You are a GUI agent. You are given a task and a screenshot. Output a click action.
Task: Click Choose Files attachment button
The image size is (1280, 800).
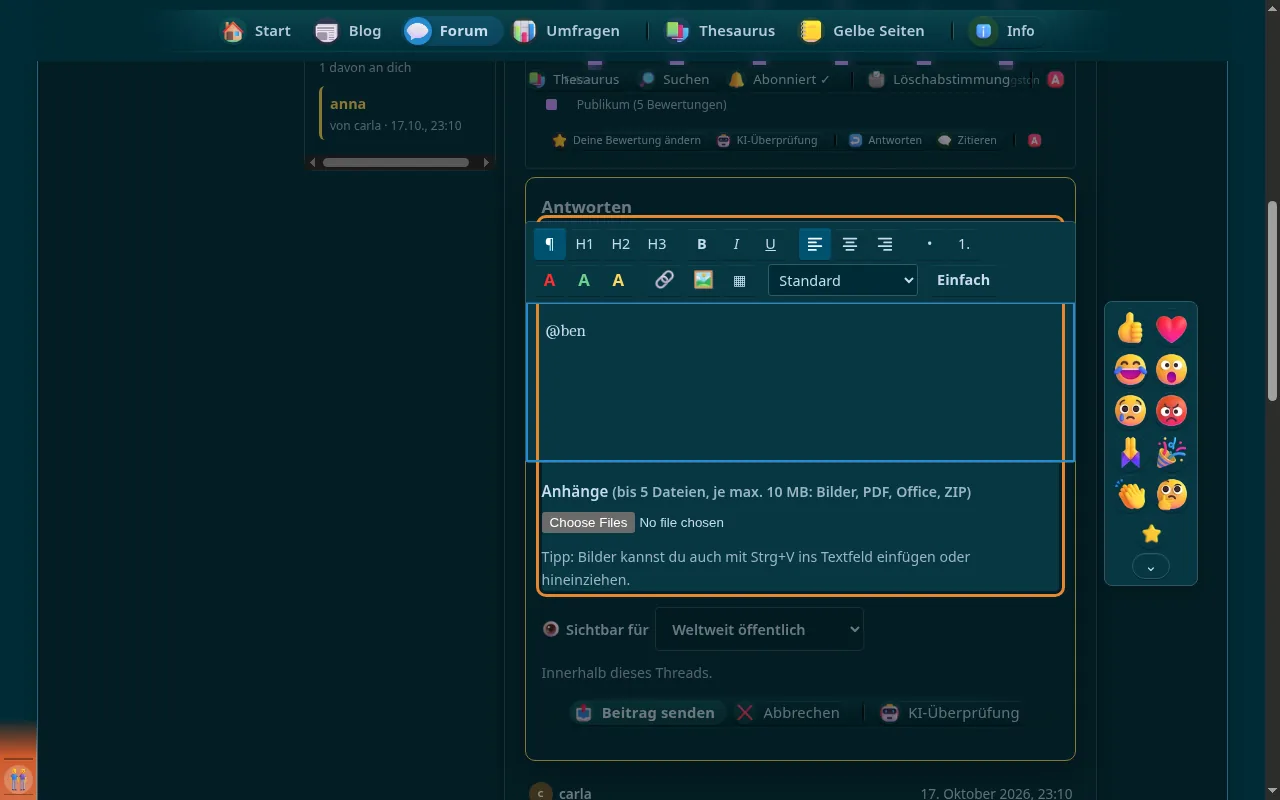[588, 522]
